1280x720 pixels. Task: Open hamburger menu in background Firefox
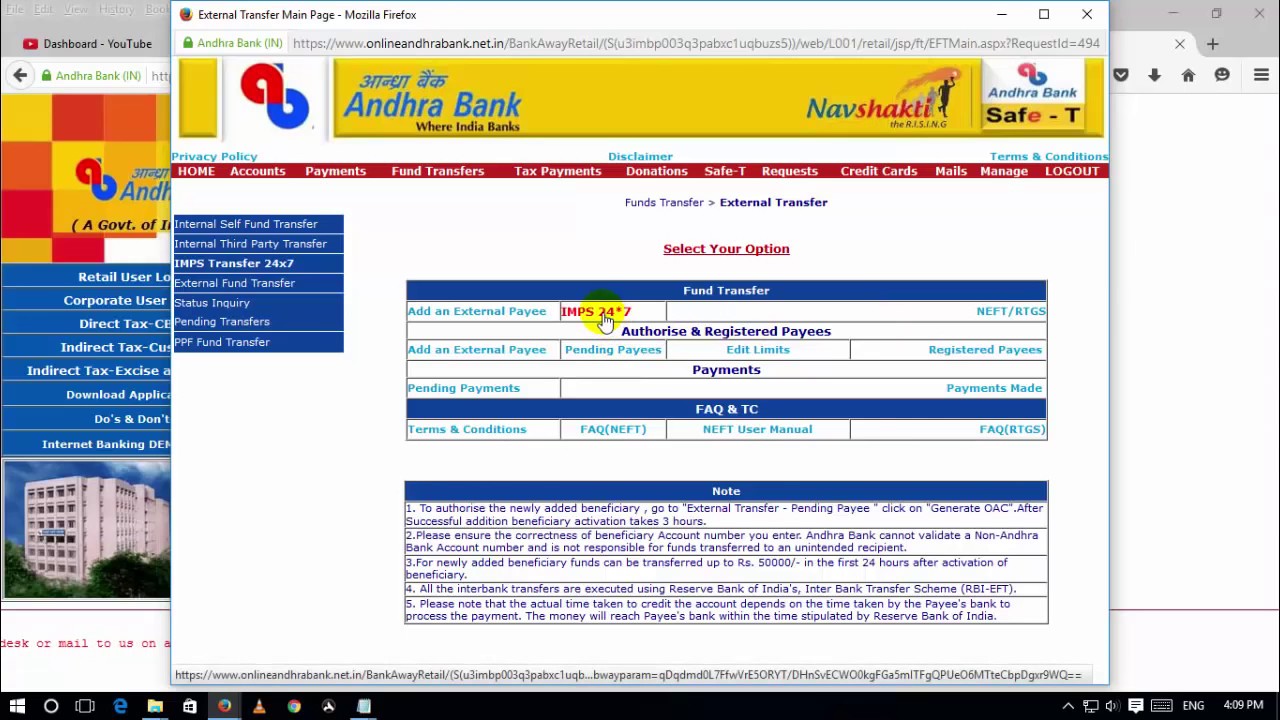[x=1260, y=75]
